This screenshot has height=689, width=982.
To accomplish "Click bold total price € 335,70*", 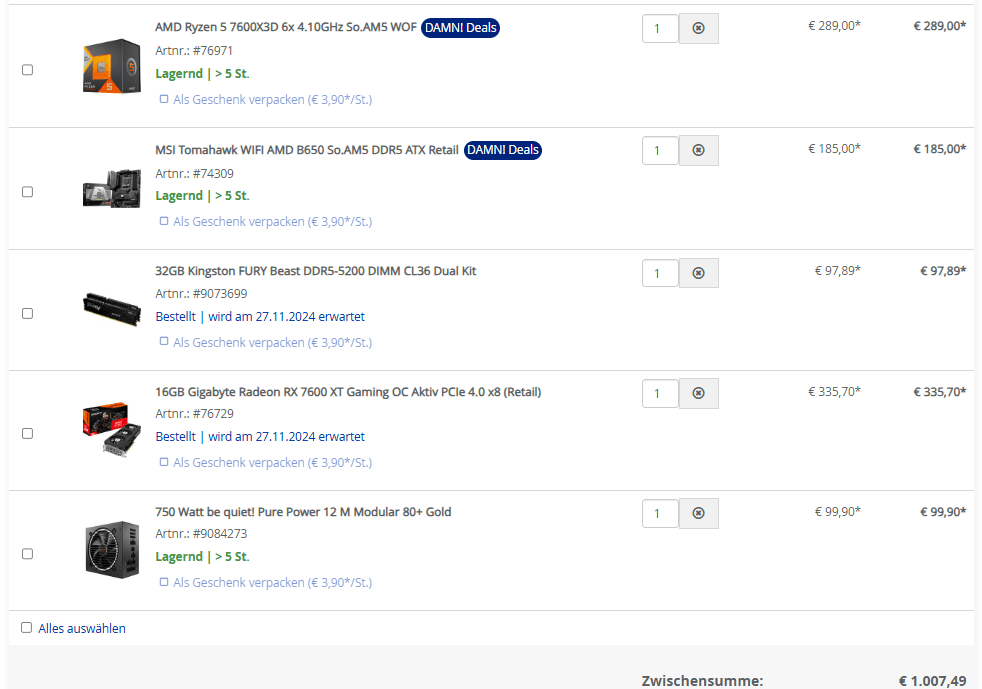I will [939, 391].
